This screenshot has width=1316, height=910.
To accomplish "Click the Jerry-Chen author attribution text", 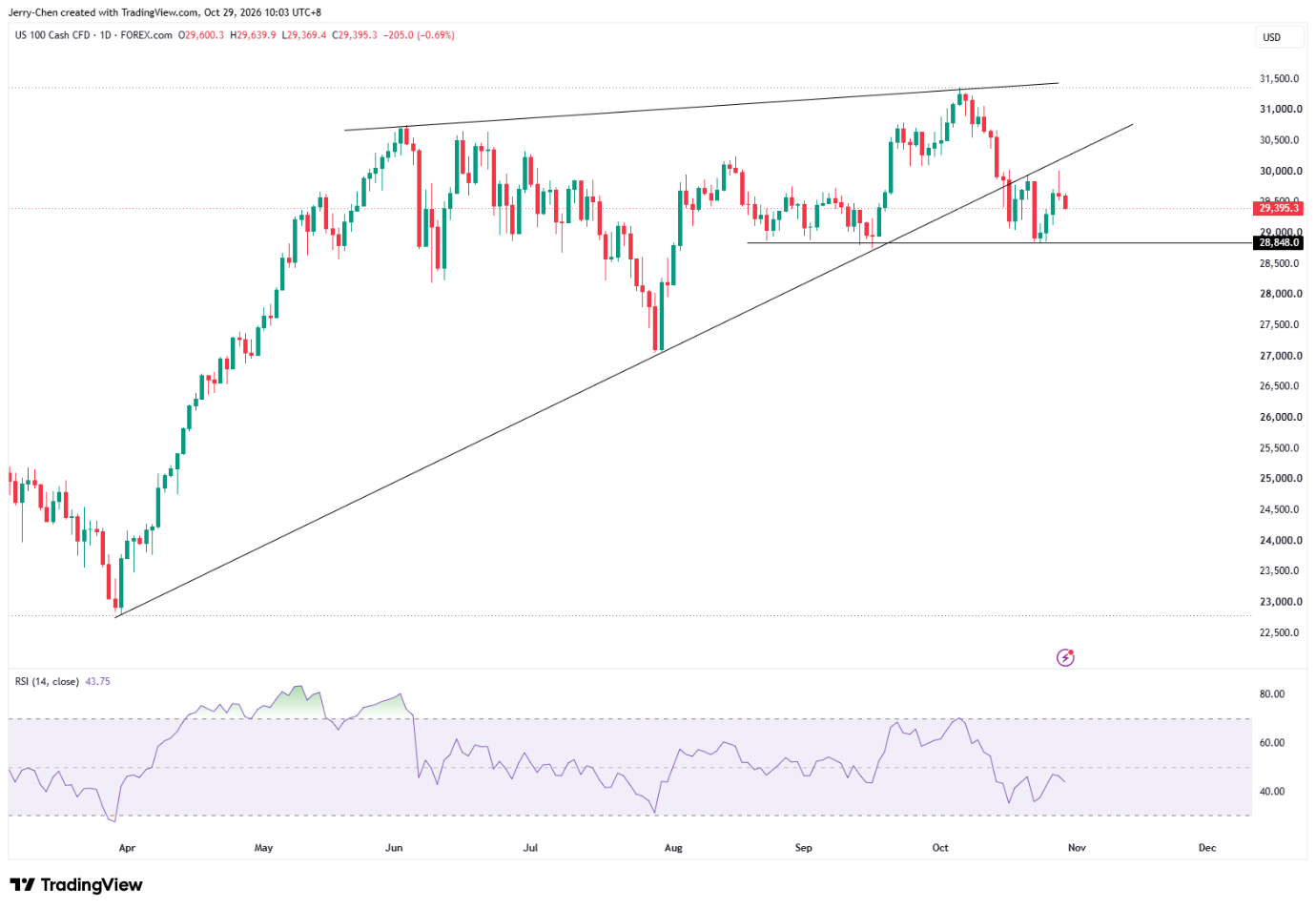I will [32, 12].
